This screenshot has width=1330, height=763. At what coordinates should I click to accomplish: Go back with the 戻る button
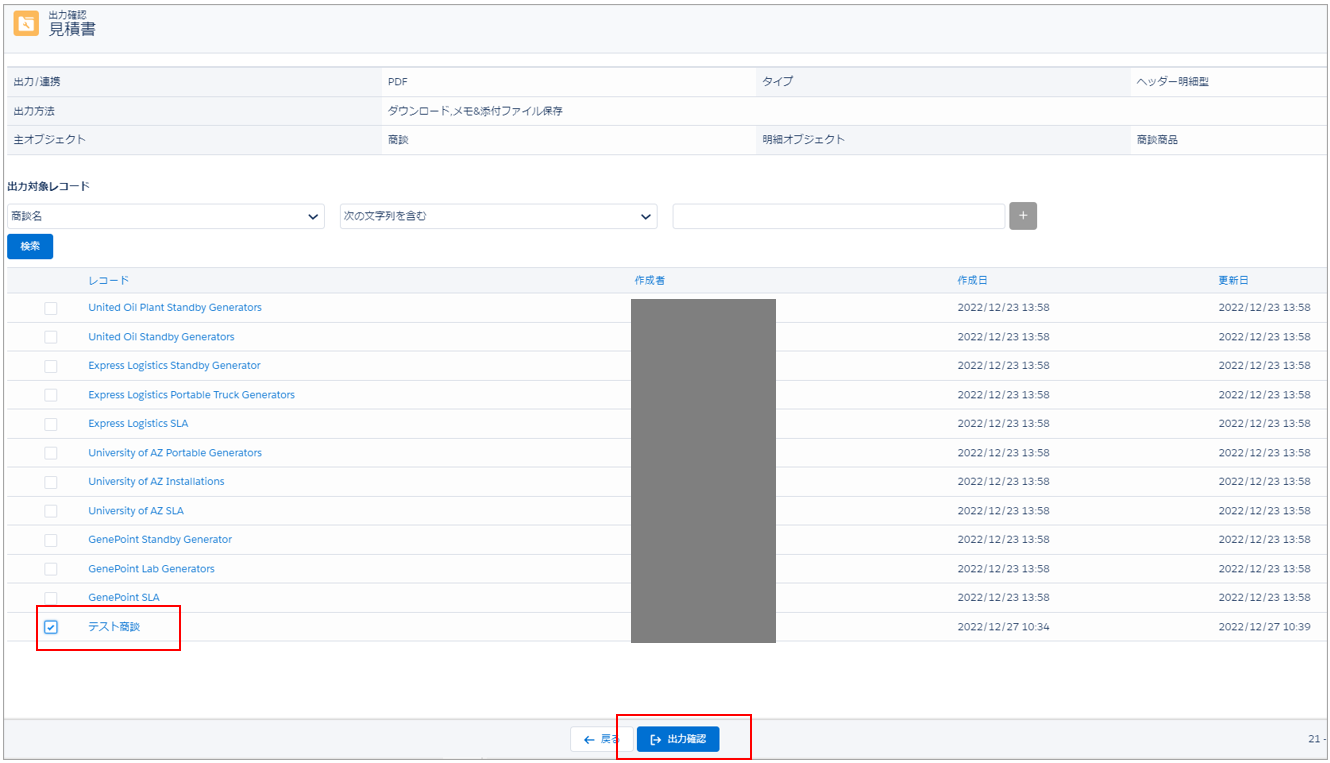601,739
